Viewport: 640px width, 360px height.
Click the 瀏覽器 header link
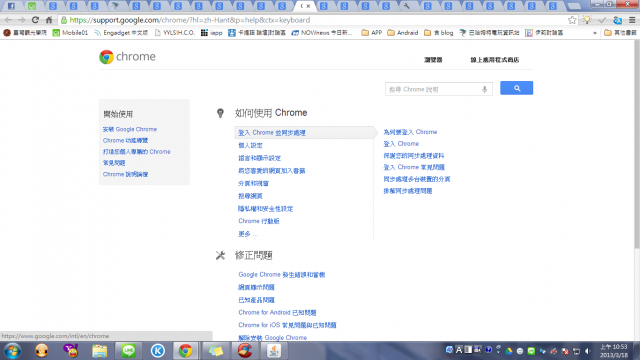(x=433, y=60)
